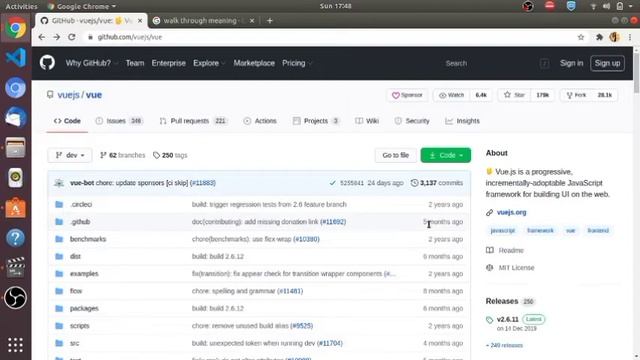Click the link icon next to vuejs.org
The width and height of the screenshot is (640, 360).
click(x=489, y=212)
